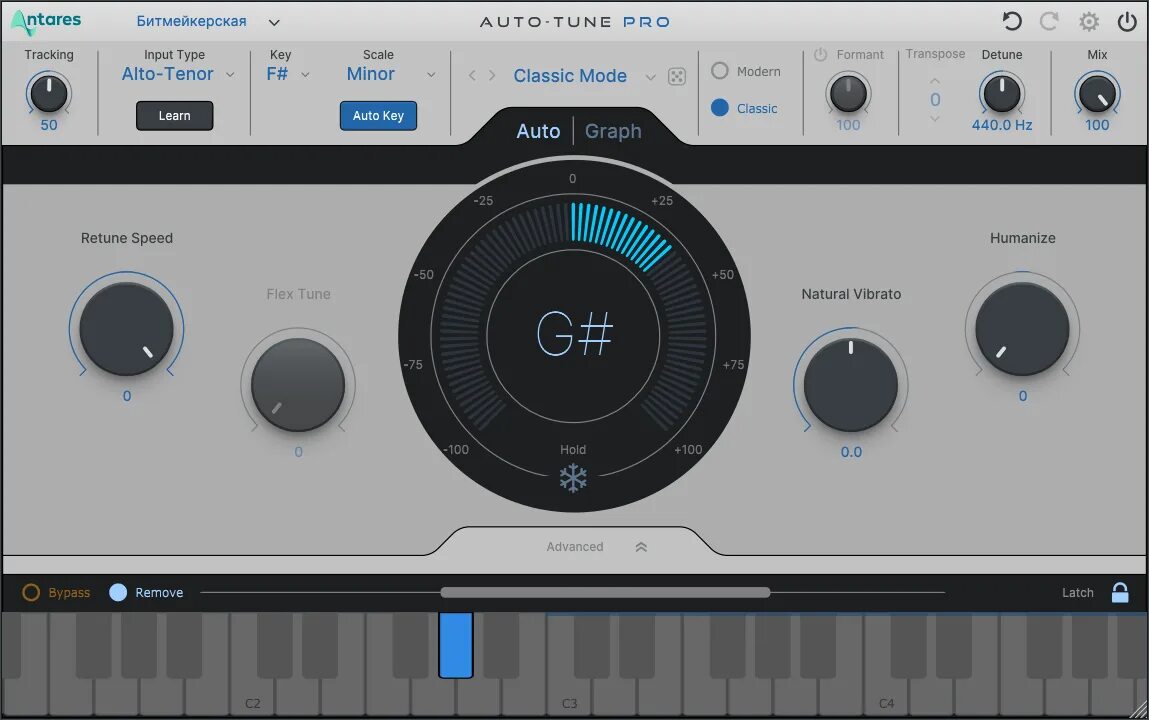This screenshot has height=720, width=1149.
Task: Switch to the Auto tab
Action: coord(538,131)
